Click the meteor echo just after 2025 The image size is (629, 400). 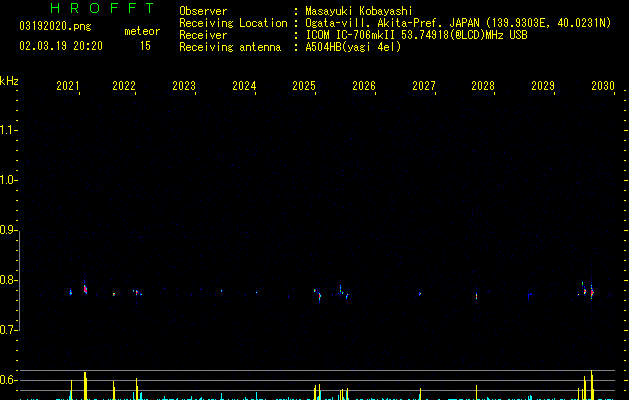pyautogui.click(x=319, y=297)
